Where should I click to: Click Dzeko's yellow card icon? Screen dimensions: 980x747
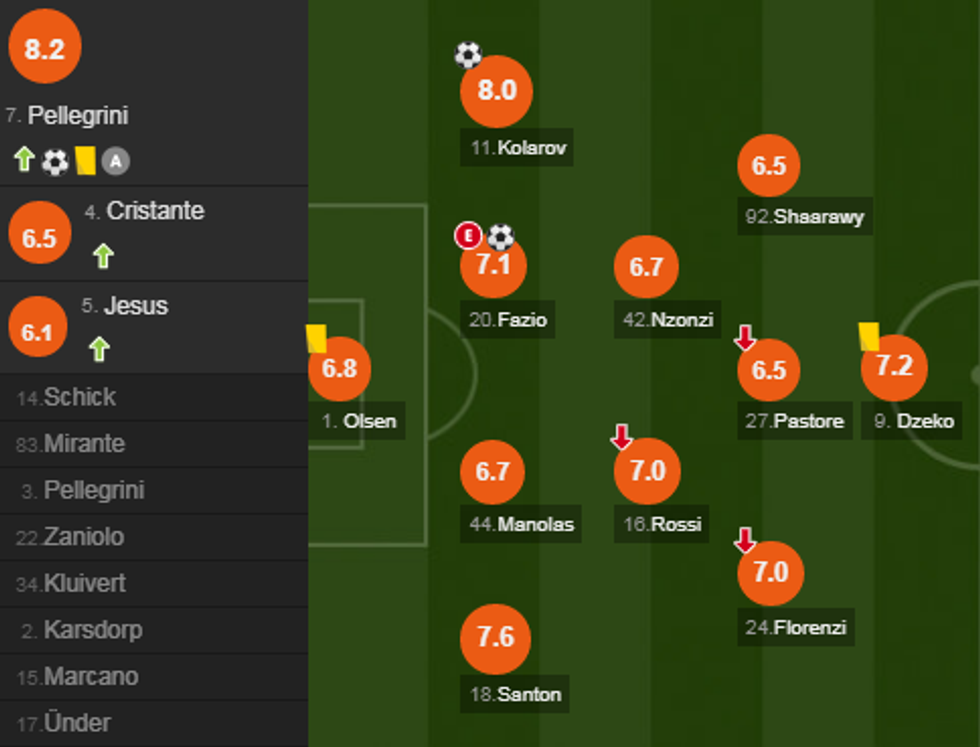[868, 336]
